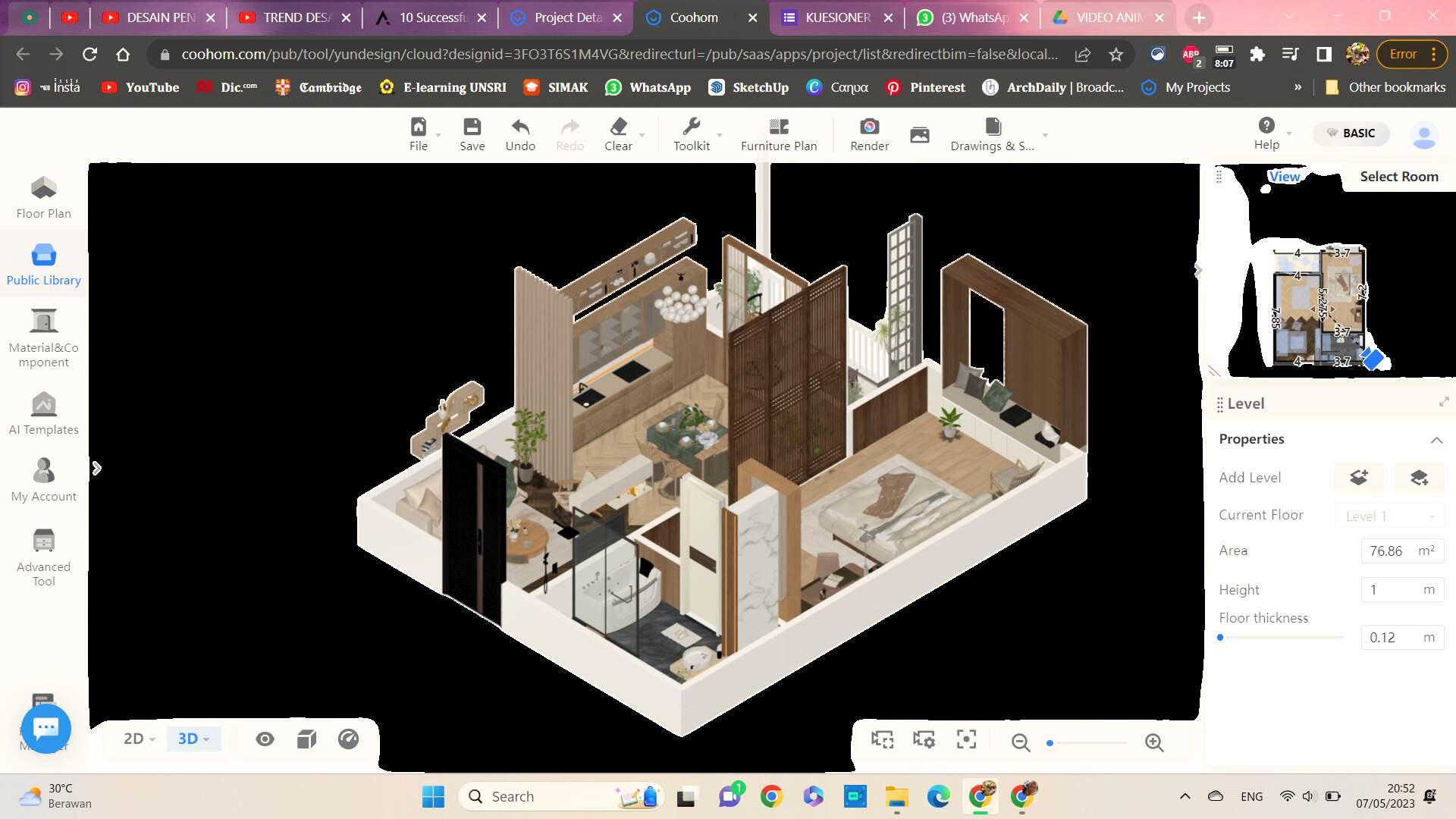
Task: Click the Render camera icon
Action: click(x=869, y=127)
